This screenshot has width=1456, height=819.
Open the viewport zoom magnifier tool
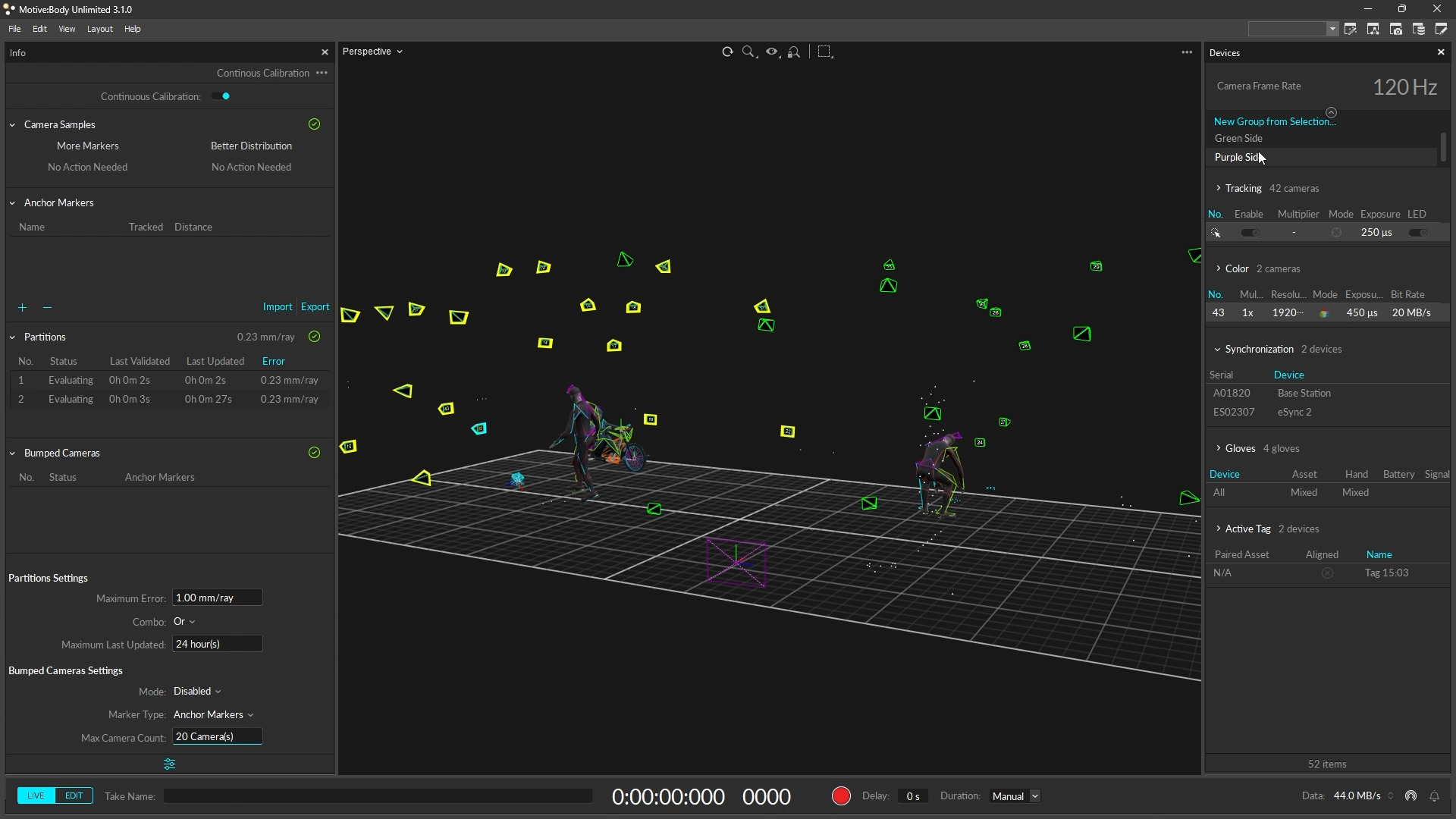click(748, 52)
